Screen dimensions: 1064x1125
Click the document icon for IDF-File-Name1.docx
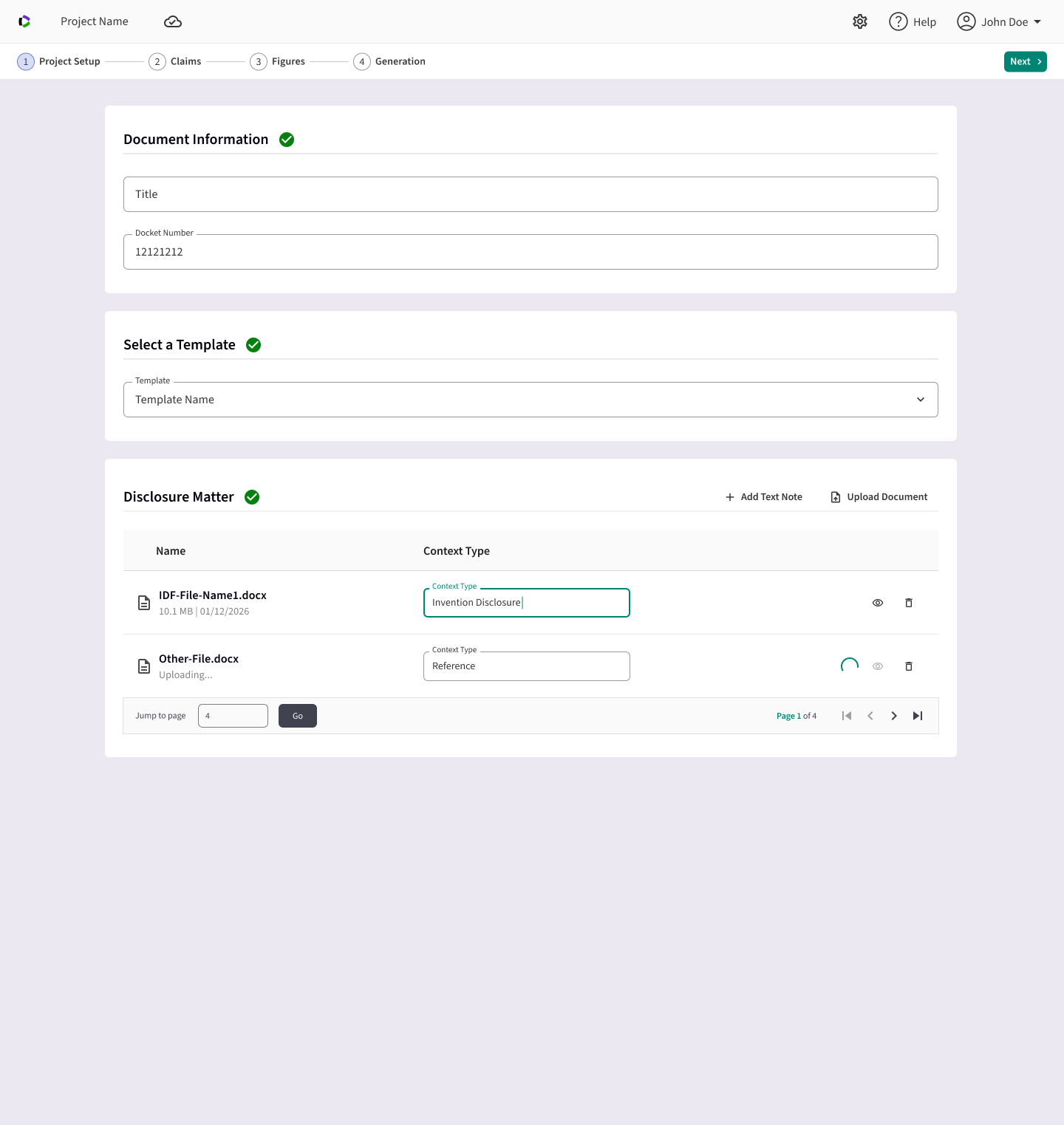pos(144,603)
